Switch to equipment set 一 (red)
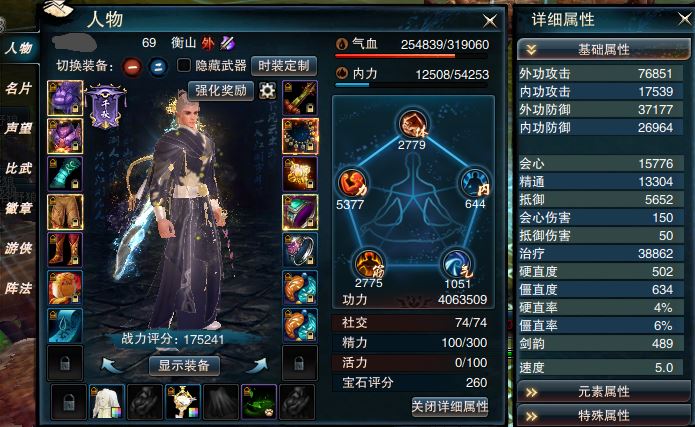This screenshot has height=427, width=695. point(132,67)
